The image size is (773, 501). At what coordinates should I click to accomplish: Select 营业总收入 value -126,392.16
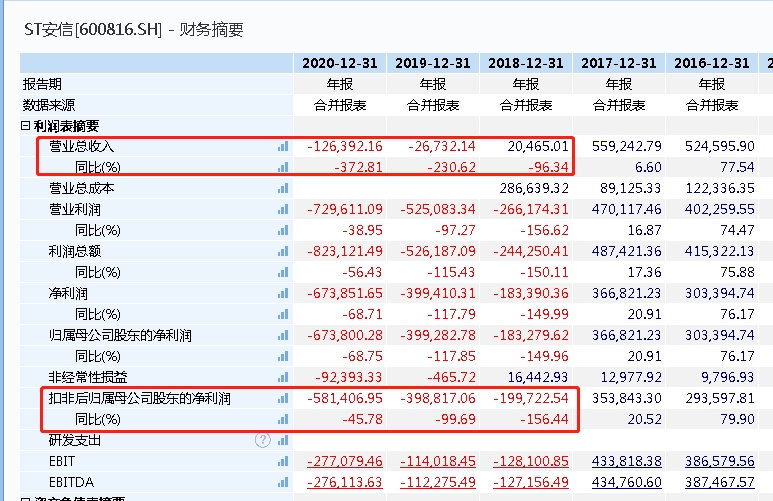(345, 146)
